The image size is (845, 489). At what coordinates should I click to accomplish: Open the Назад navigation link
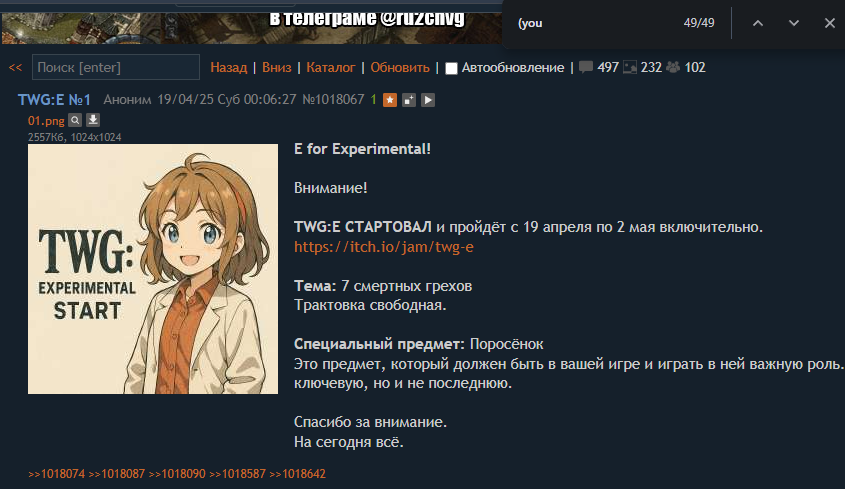pyautogui.click(x=228, y=67)
